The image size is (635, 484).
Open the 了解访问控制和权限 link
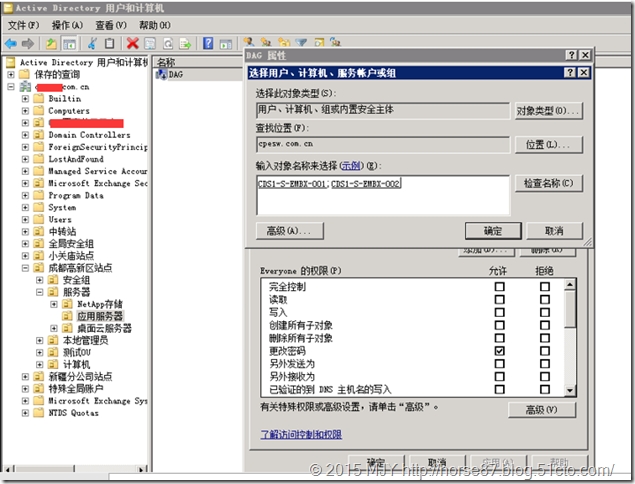pyautogui.click(x=301, y=434)
